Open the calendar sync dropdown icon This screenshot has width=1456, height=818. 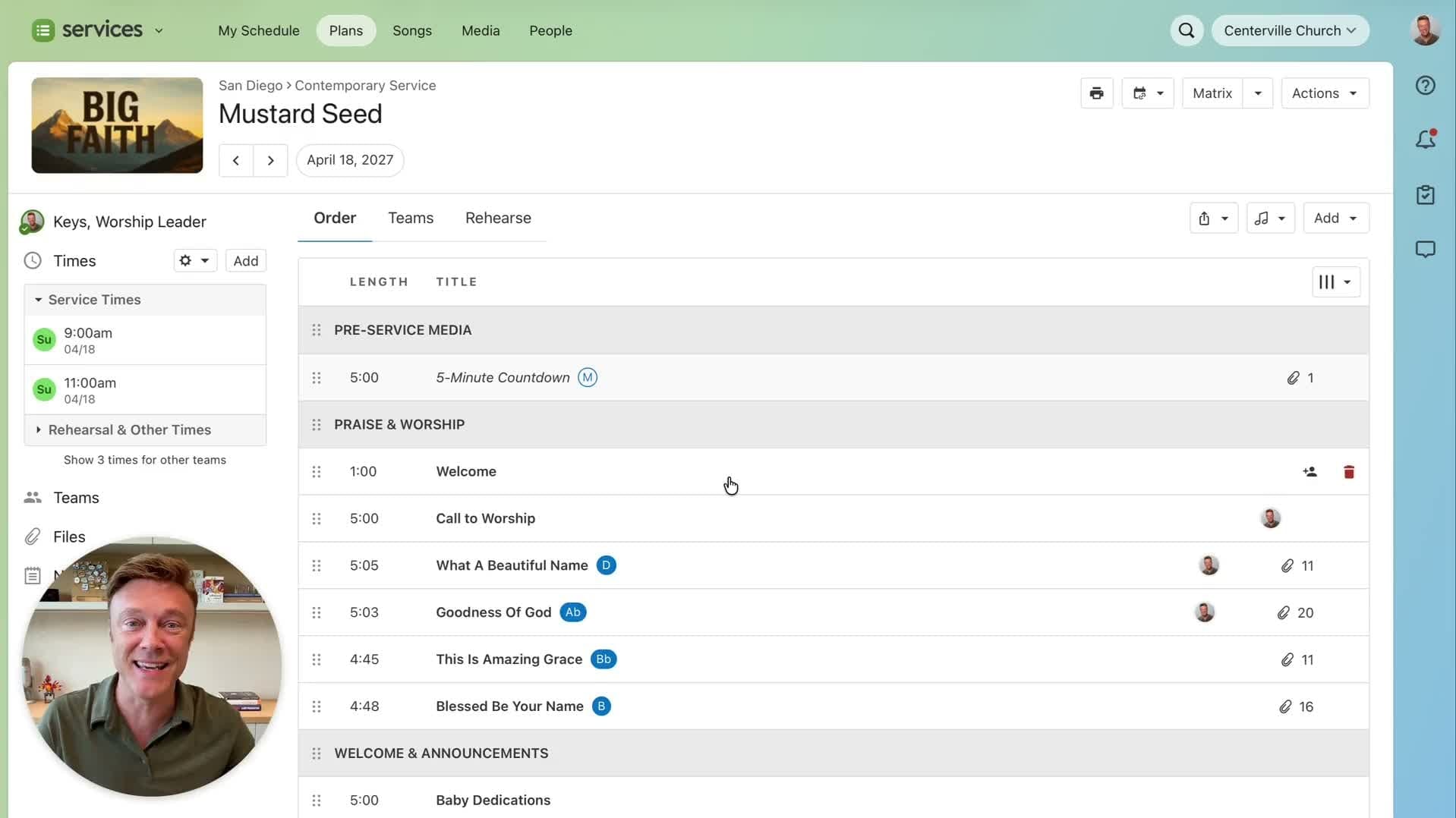pos(1147,93)
